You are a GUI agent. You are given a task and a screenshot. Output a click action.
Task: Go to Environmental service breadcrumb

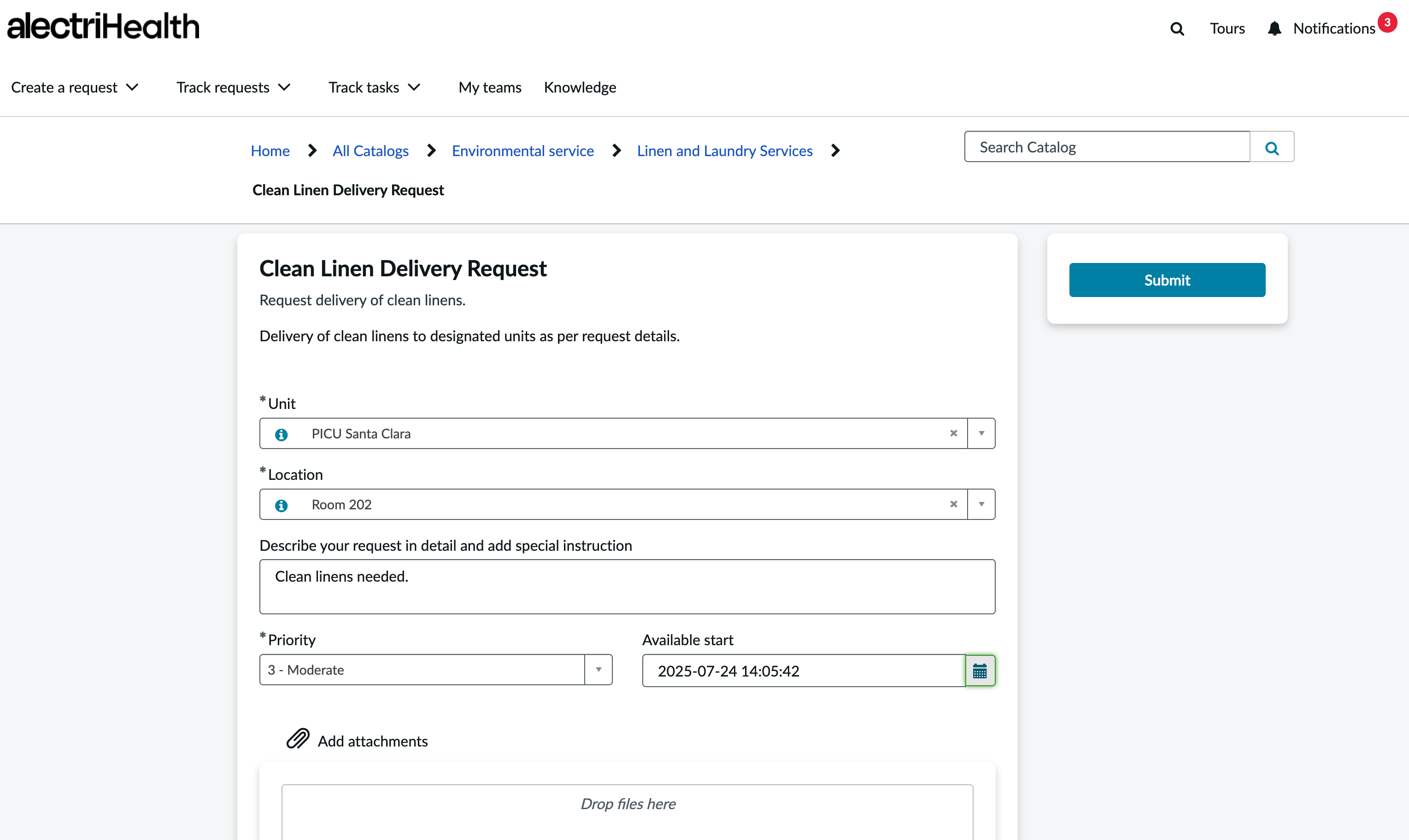click(523, 151)
